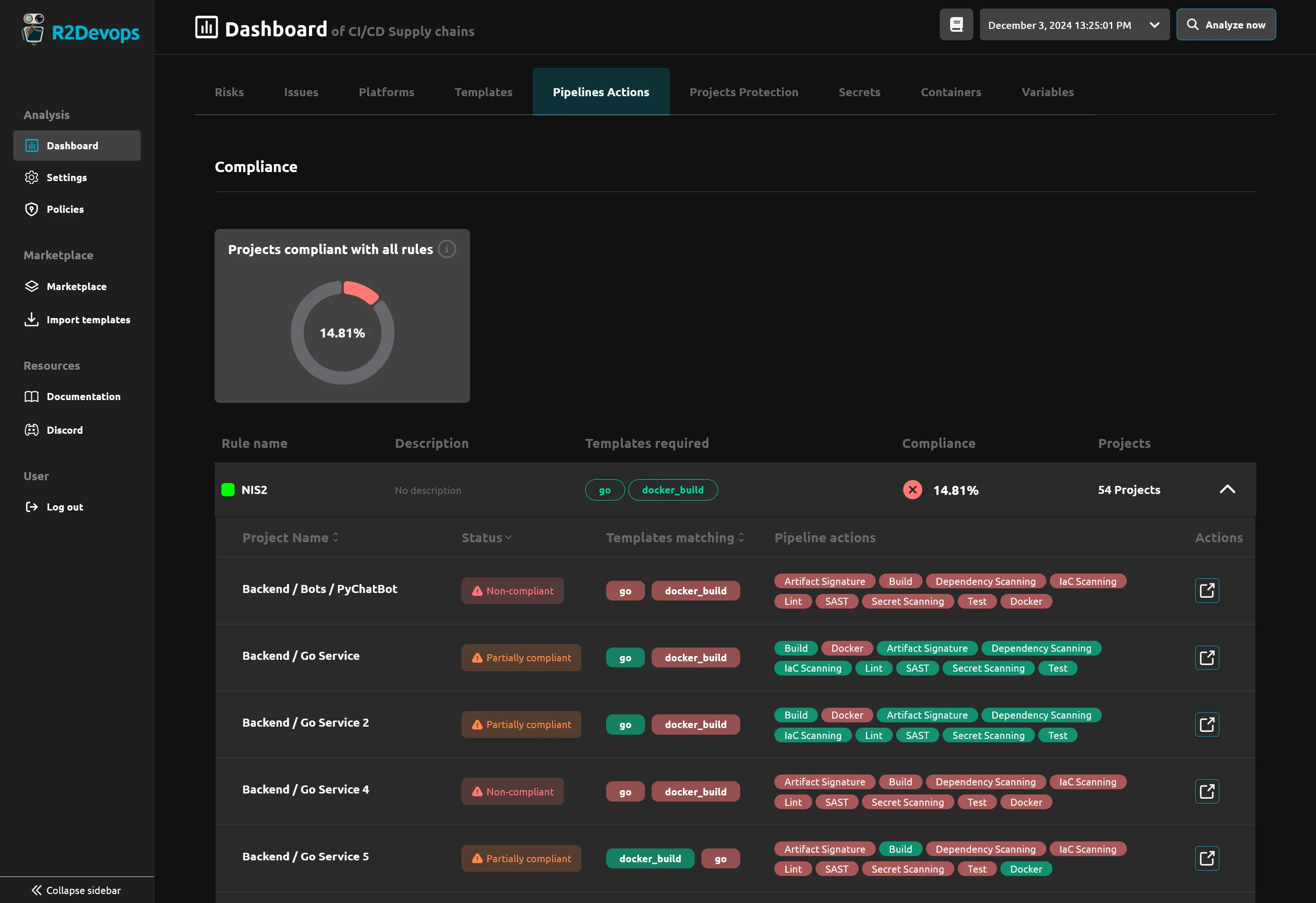Open Discord from the sidebar

[65, 429]
